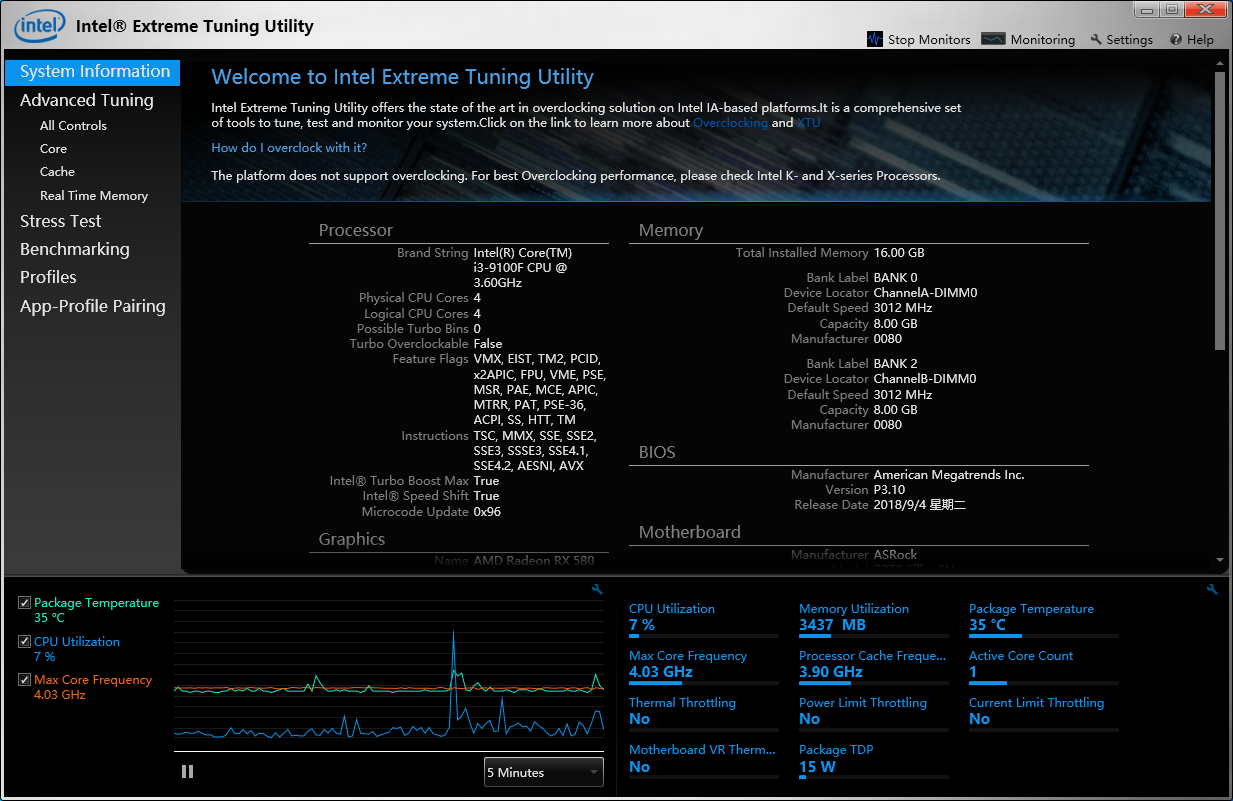Click Package Temperature 35 °C monitor tile
This screenshot has width=1233, height=801.
tap(1043, 620)
